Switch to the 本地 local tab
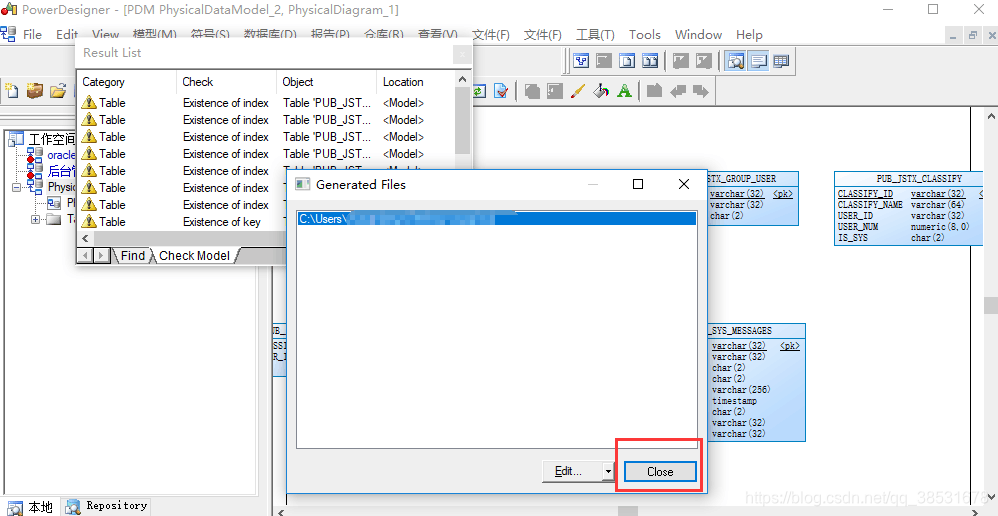 [x=31, y=506]
